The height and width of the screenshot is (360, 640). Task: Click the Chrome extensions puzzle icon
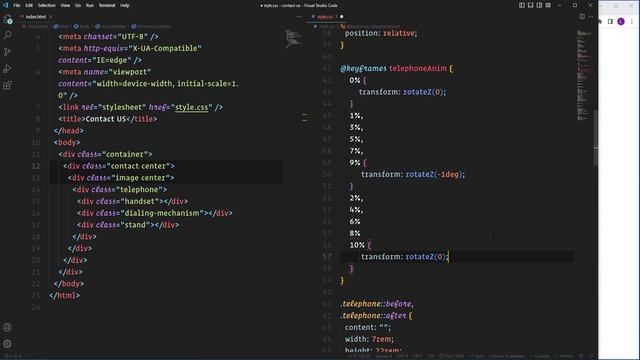[x=601, y=22]
